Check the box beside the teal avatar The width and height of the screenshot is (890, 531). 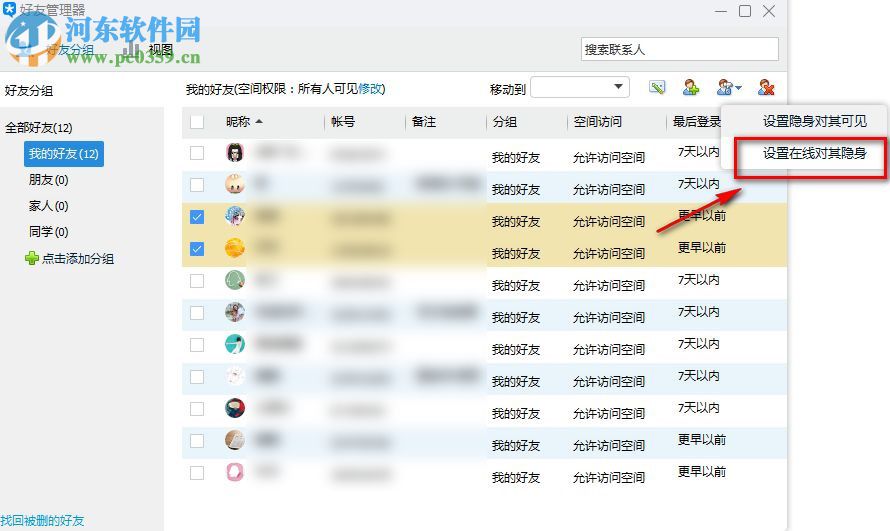[197, 344]
